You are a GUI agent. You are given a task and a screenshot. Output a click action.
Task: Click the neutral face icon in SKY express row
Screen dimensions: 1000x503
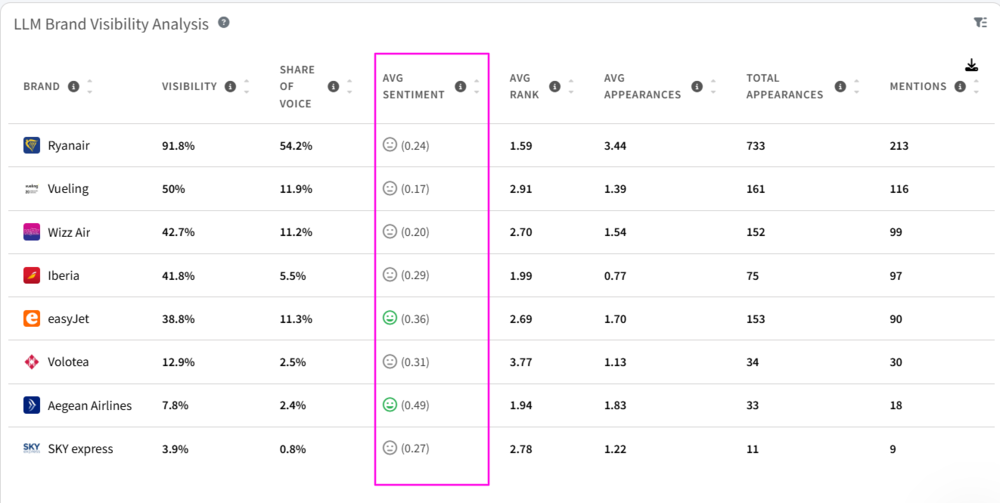[x=390, y=448]
